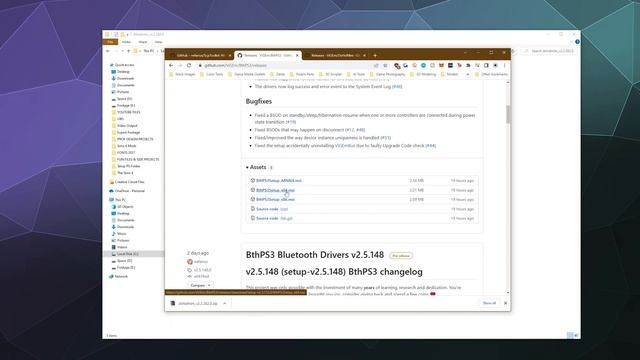Open issue #19 link
The width and height of the screenshot is (640, 360).
point(291,122)
